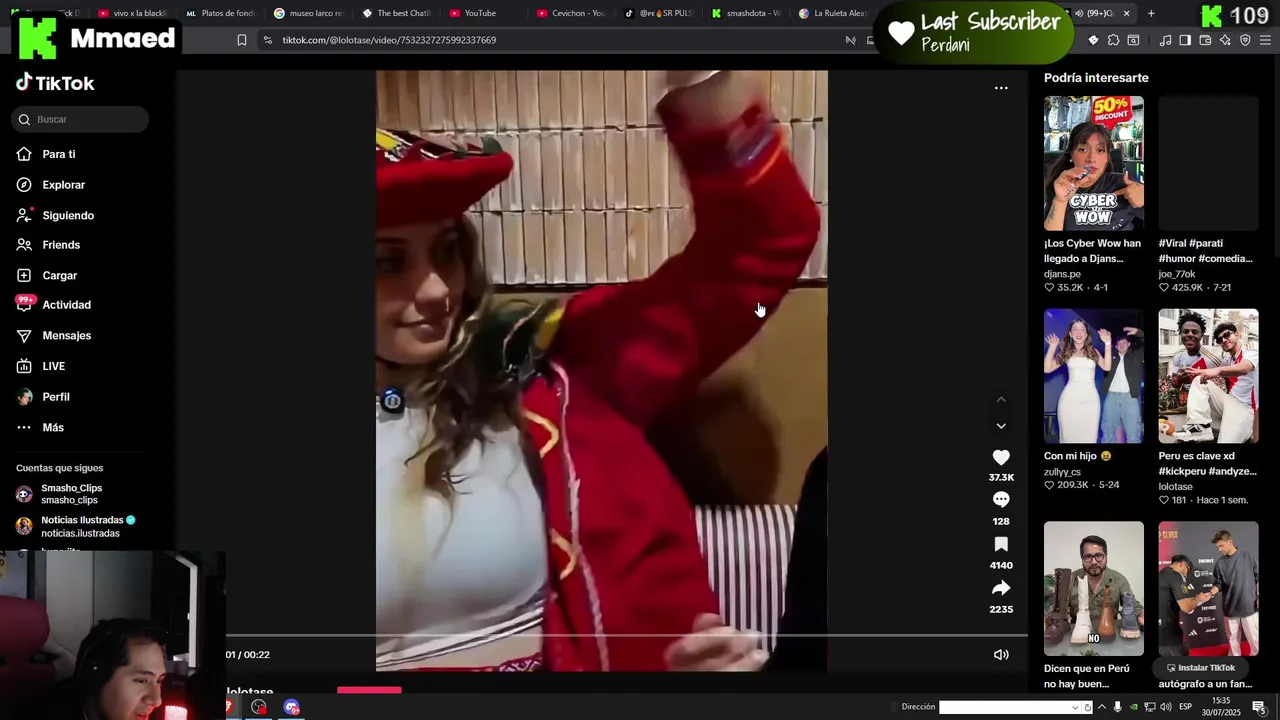Focus the Buscar search field

(80, 119)
